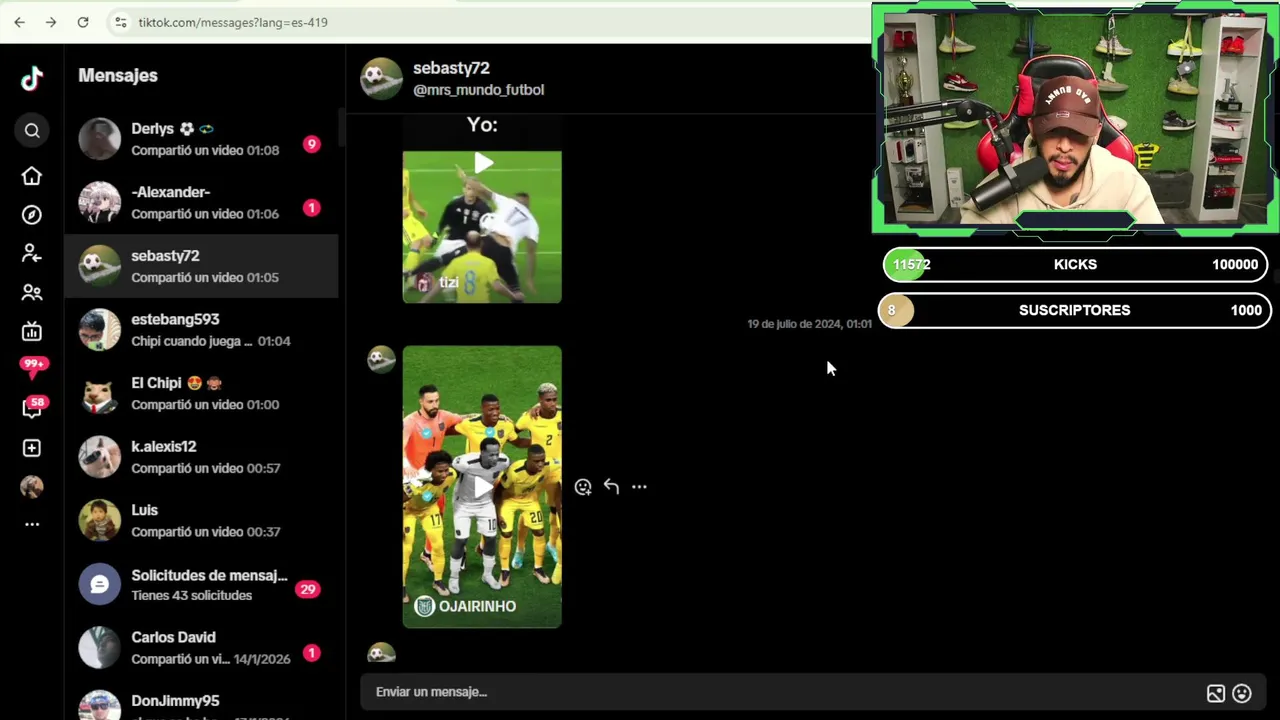
Task: Open the search icon in sidebar
Action: pyautogui.click(x=32, y=131)
